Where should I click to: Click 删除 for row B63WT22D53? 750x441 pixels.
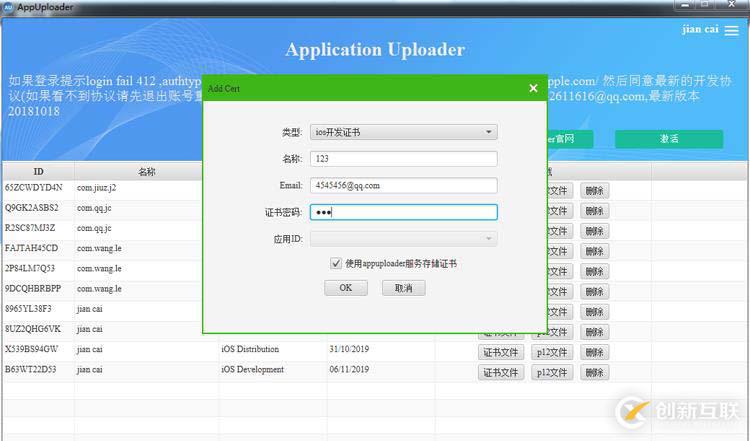[x=595, y=373]
